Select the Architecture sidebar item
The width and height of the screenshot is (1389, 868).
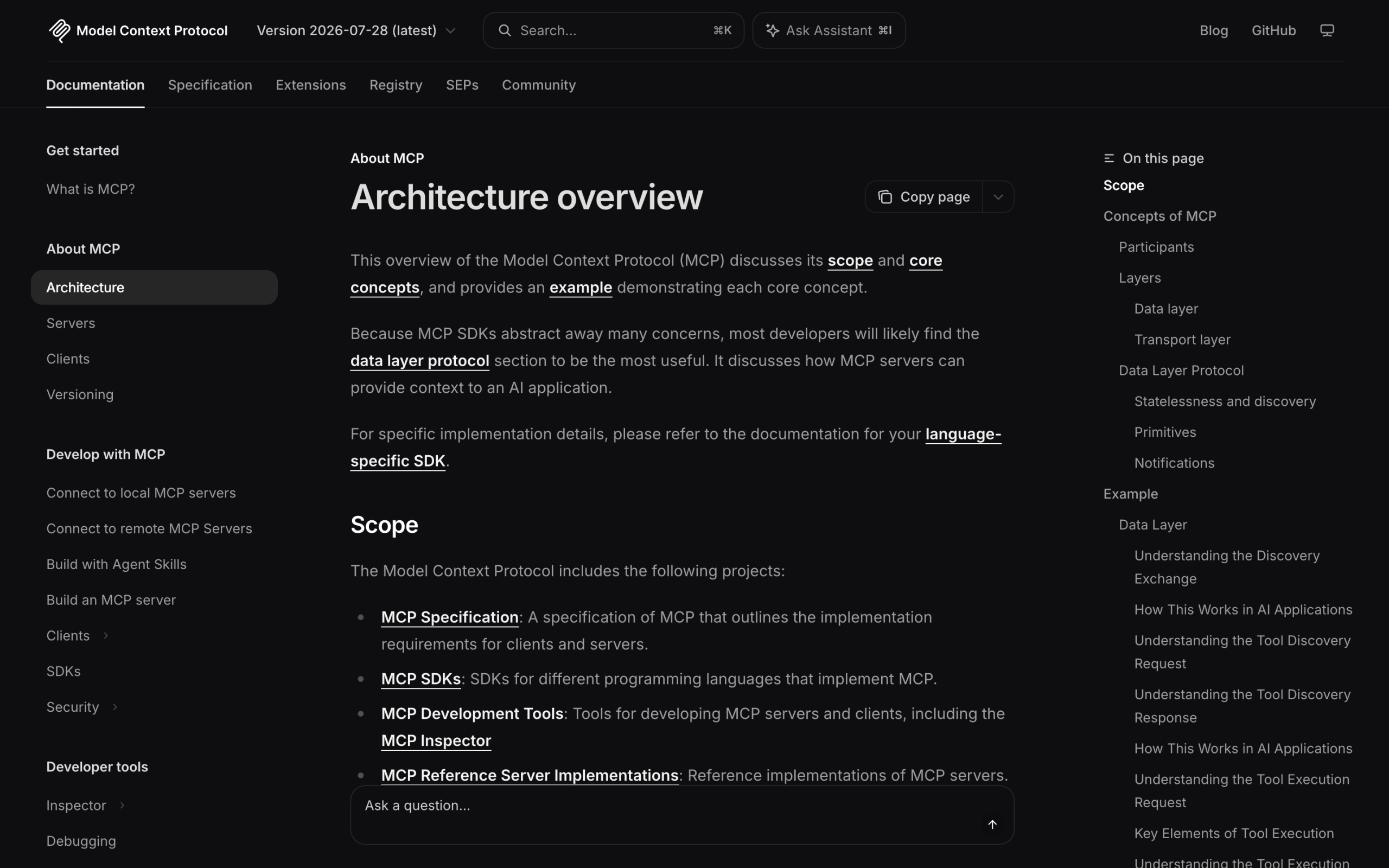(154, 287)
